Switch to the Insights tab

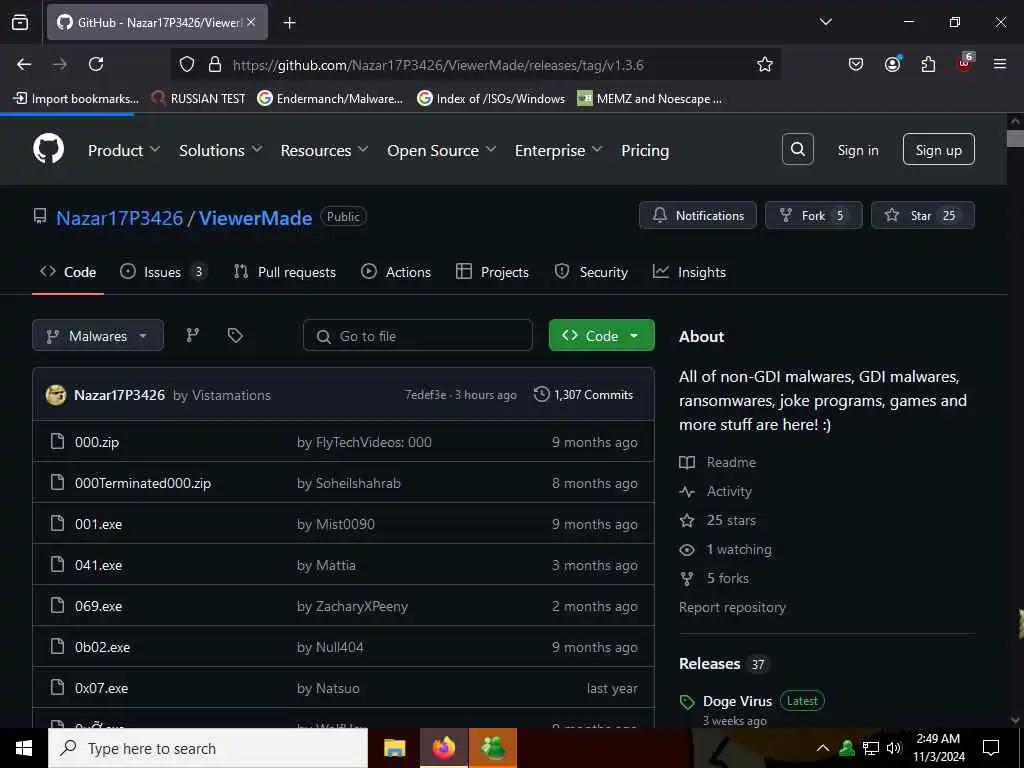(689, 272)
